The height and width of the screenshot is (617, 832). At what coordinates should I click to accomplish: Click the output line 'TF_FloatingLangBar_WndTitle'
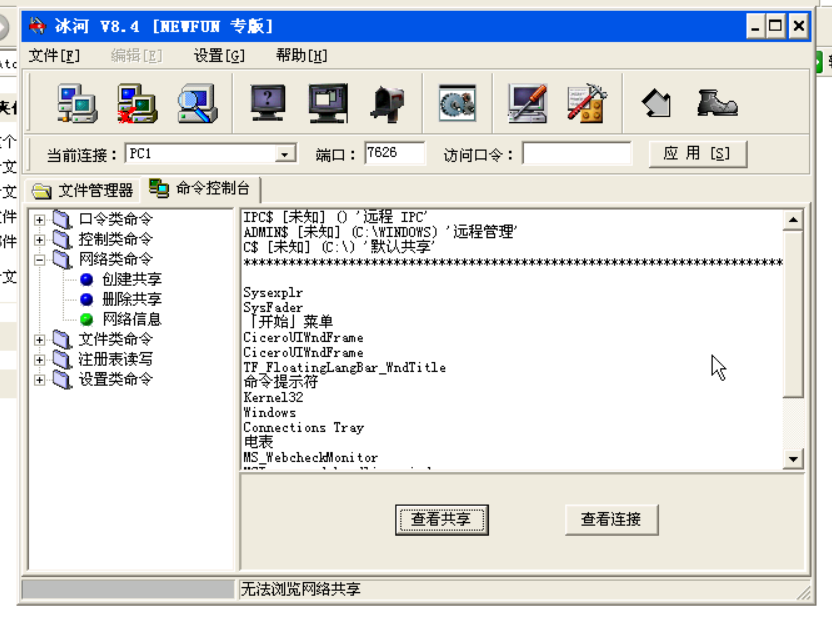(344, 367)
